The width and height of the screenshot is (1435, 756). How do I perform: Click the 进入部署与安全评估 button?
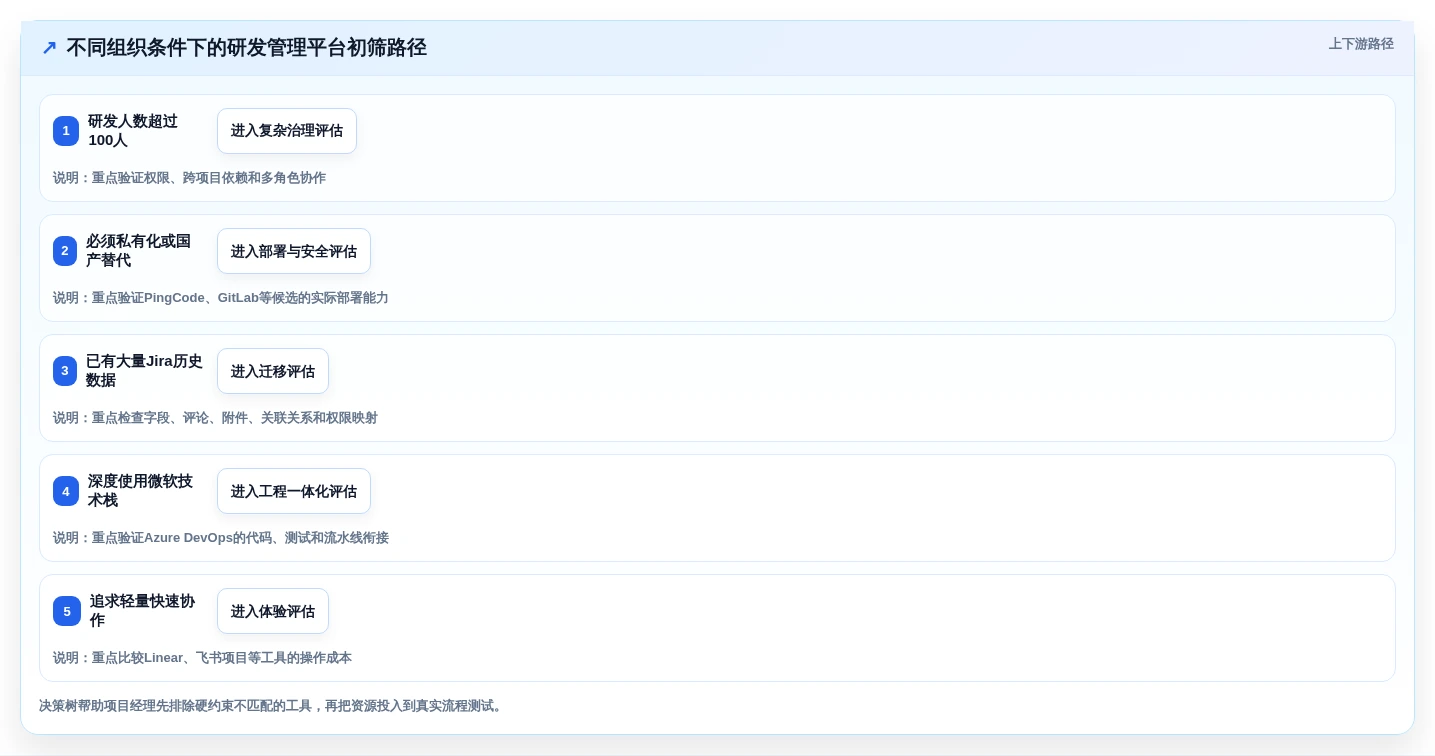point(294,251)
